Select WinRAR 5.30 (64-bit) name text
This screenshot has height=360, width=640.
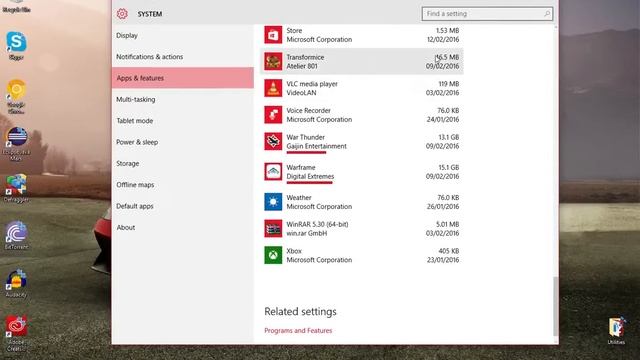coord(317,224)
